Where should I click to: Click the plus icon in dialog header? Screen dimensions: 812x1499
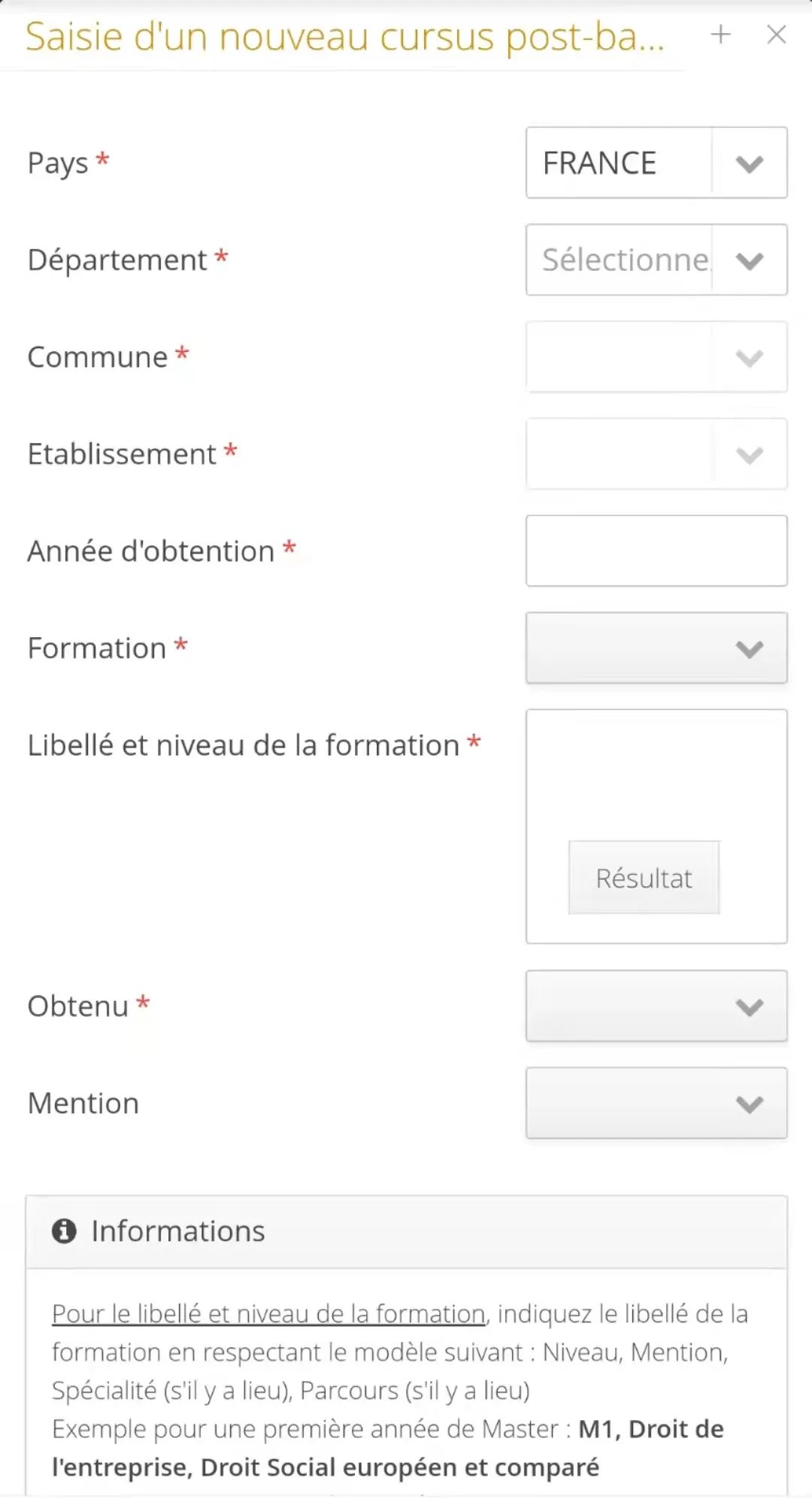(720, 34)
